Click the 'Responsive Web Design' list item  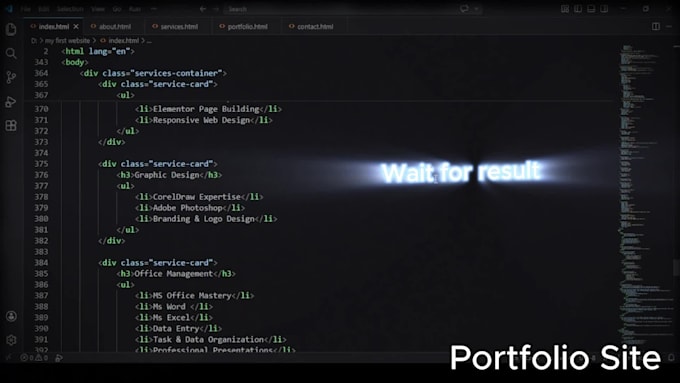point(201,120)
